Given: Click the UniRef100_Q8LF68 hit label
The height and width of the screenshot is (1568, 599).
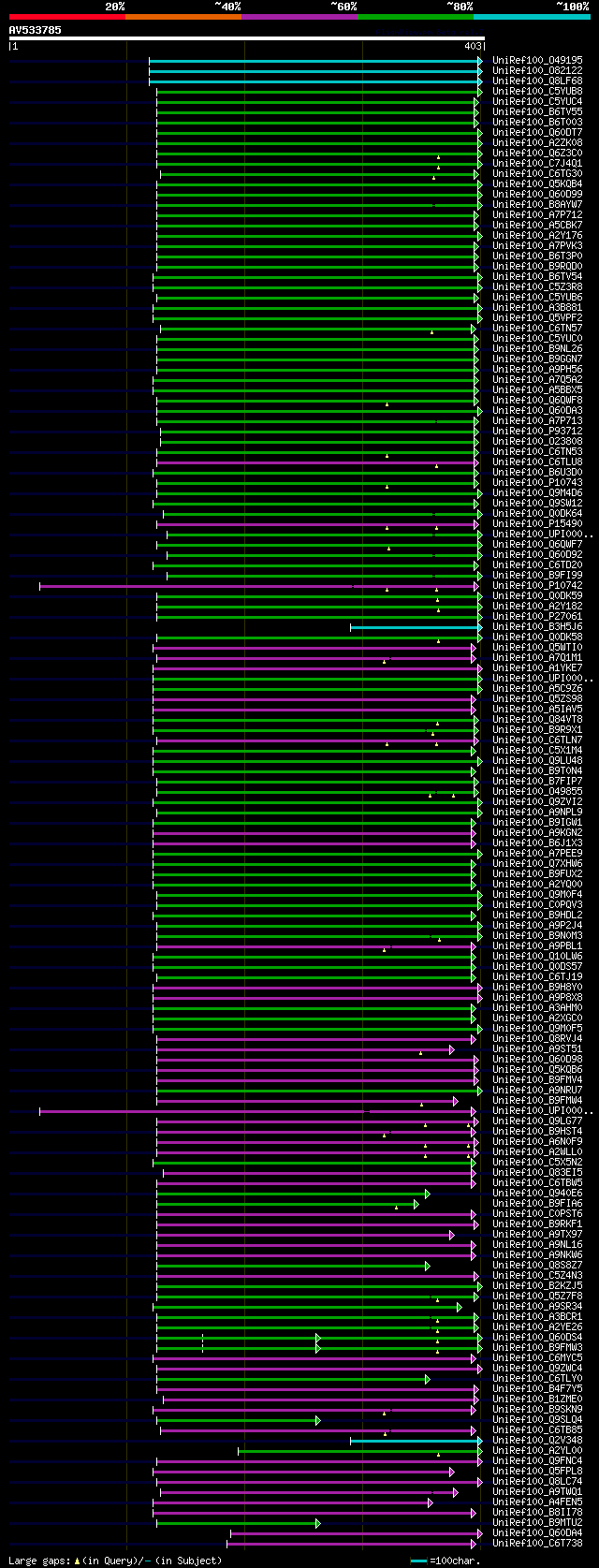Looking at the screenshot, I should [x=537, y=81].
